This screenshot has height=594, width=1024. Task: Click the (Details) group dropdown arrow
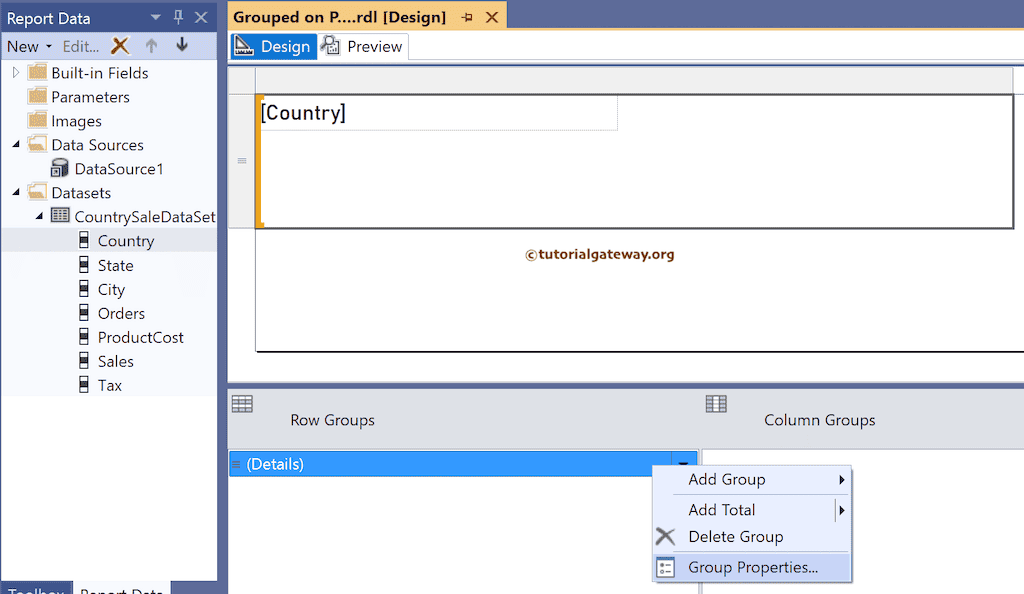click(x=684, y=463)
